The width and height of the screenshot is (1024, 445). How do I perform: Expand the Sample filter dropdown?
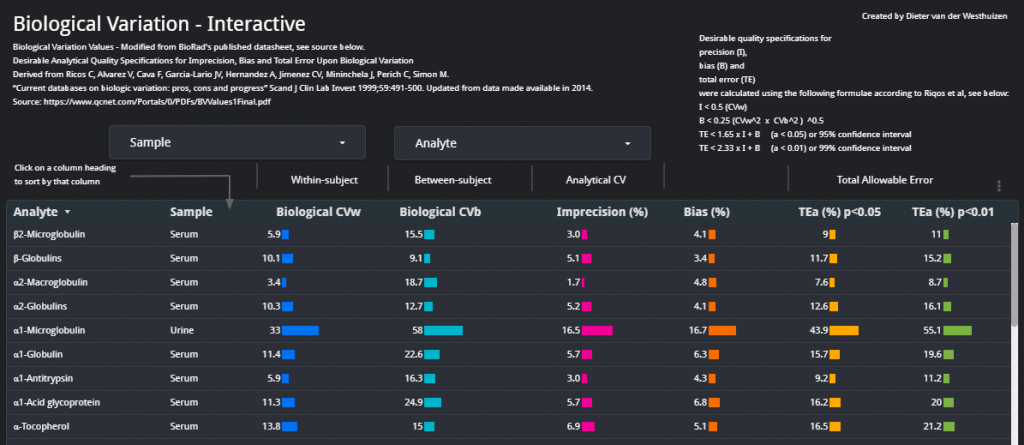(236, 143)
